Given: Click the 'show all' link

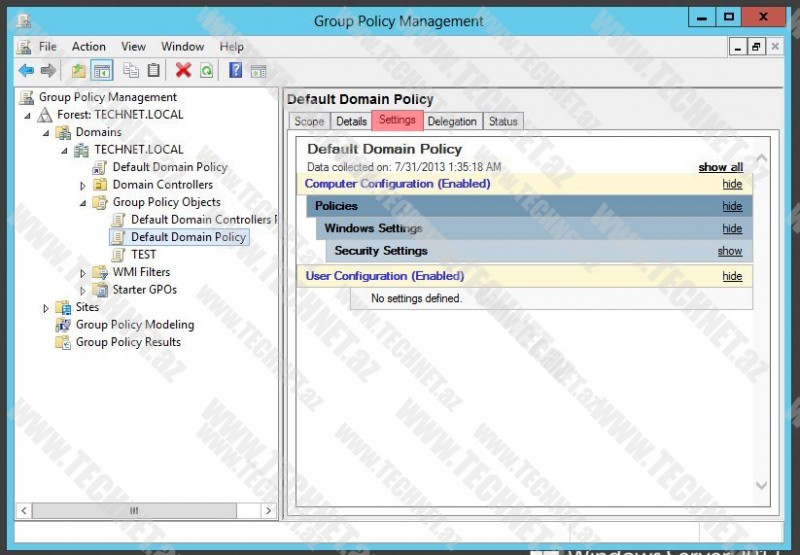Looking at the screenshot, I should 720,167.
